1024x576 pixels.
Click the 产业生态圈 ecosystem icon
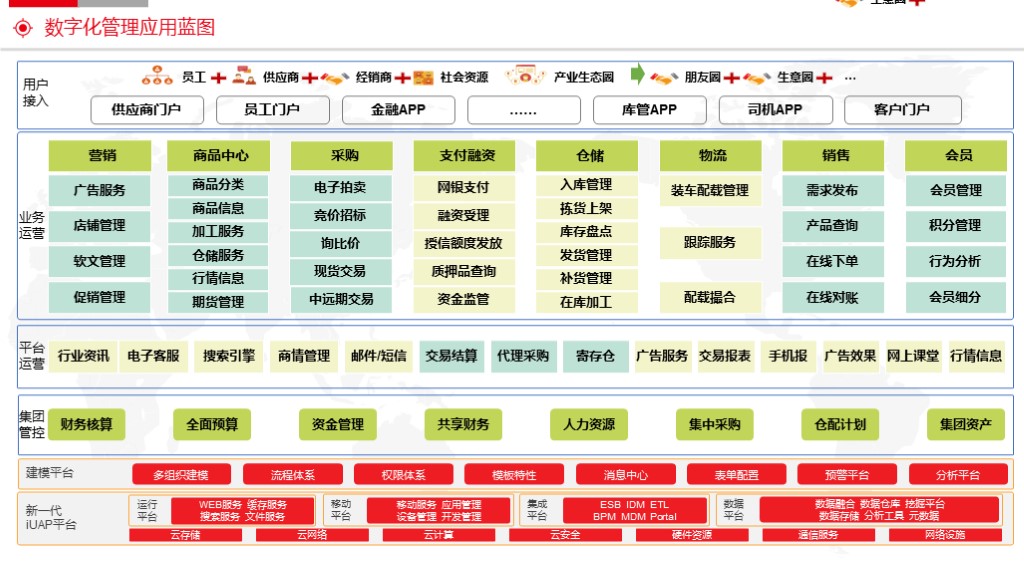[x=526, y=74]
